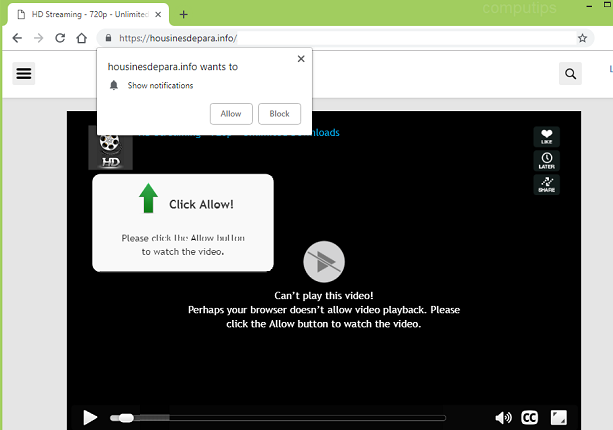
Task: Click the Share icon on video
Action: 546,184
